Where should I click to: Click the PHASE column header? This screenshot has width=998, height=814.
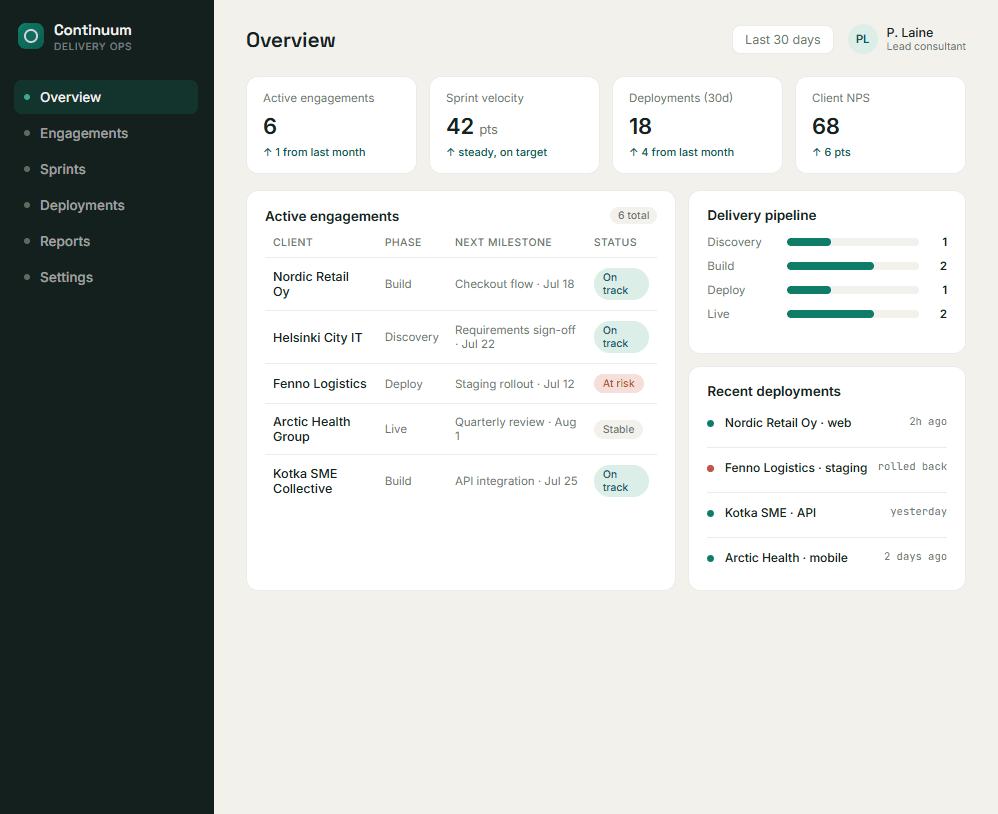pyautogui.click(x=403, y=242)
